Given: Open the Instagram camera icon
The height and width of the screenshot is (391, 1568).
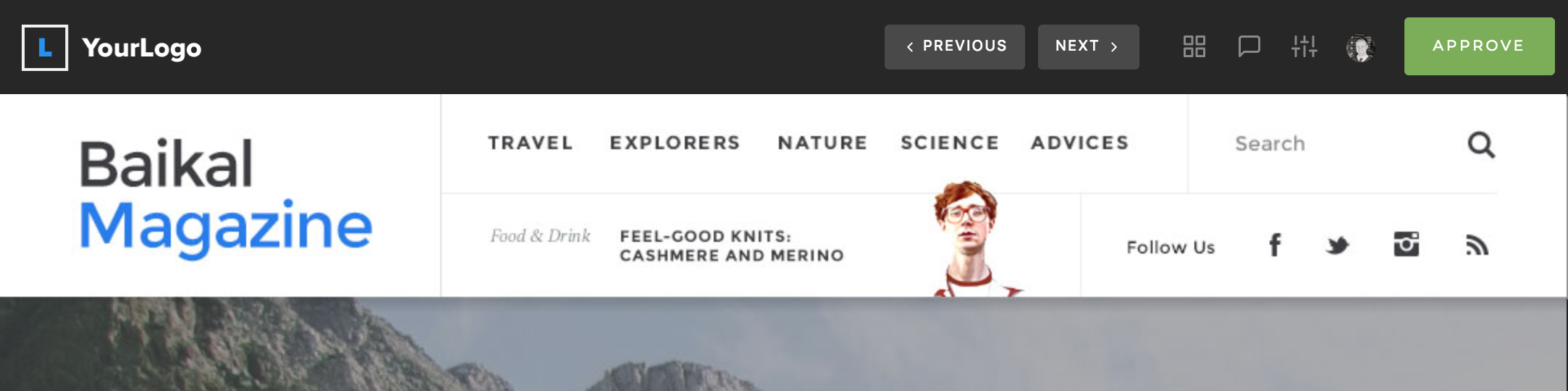Looking at the screenshot, I should (x=1407, y=245).
